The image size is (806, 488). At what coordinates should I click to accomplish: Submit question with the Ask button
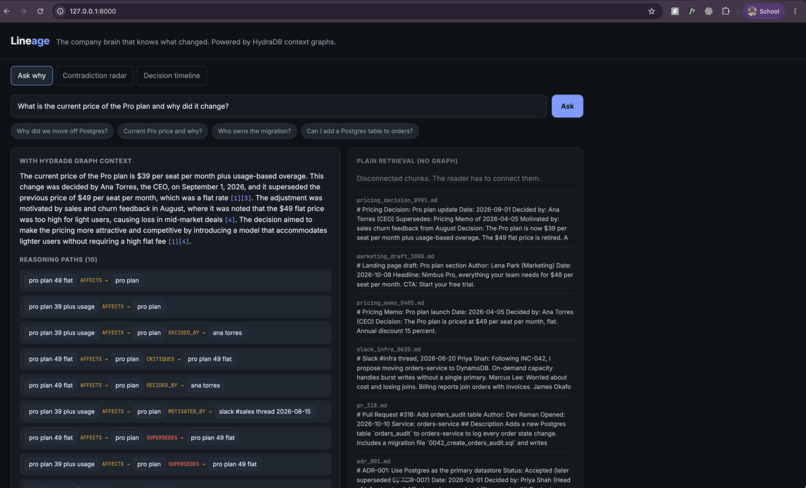tap(567, 106)
